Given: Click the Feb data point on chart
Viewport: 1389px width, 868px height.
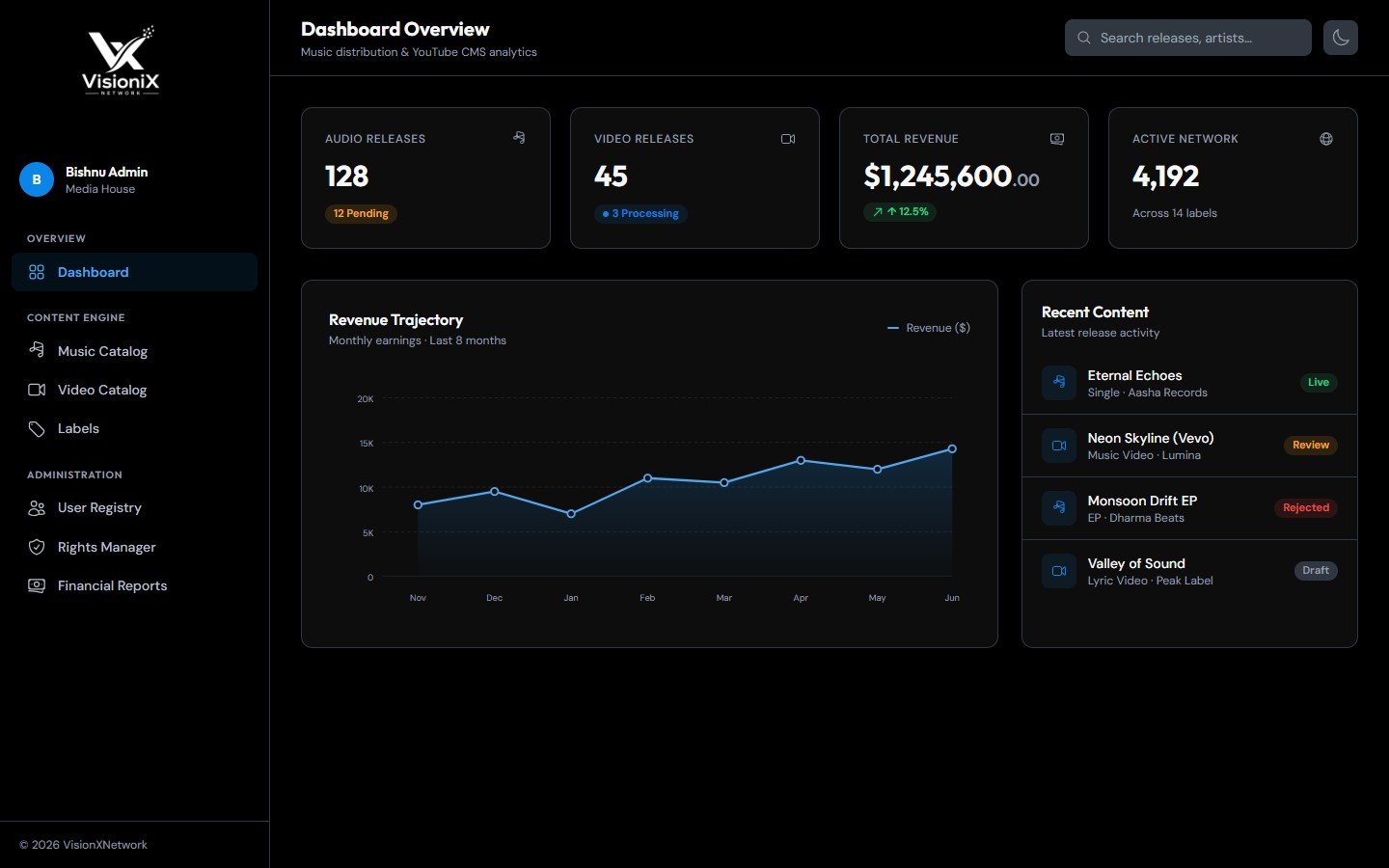Looking at the screenshot, I should click(647, 478).
